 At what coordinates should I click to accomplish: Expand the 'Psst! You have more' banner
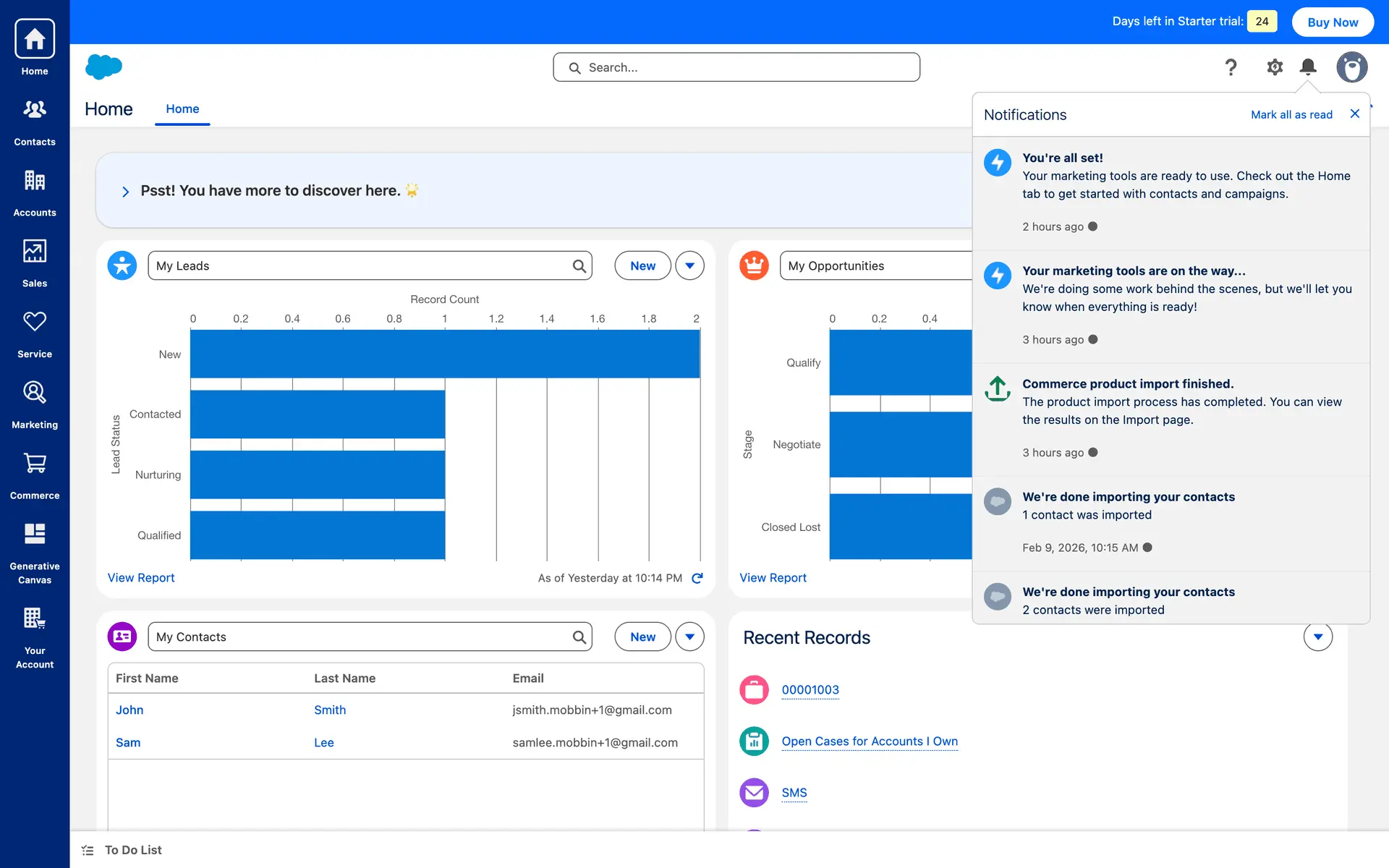125,191
